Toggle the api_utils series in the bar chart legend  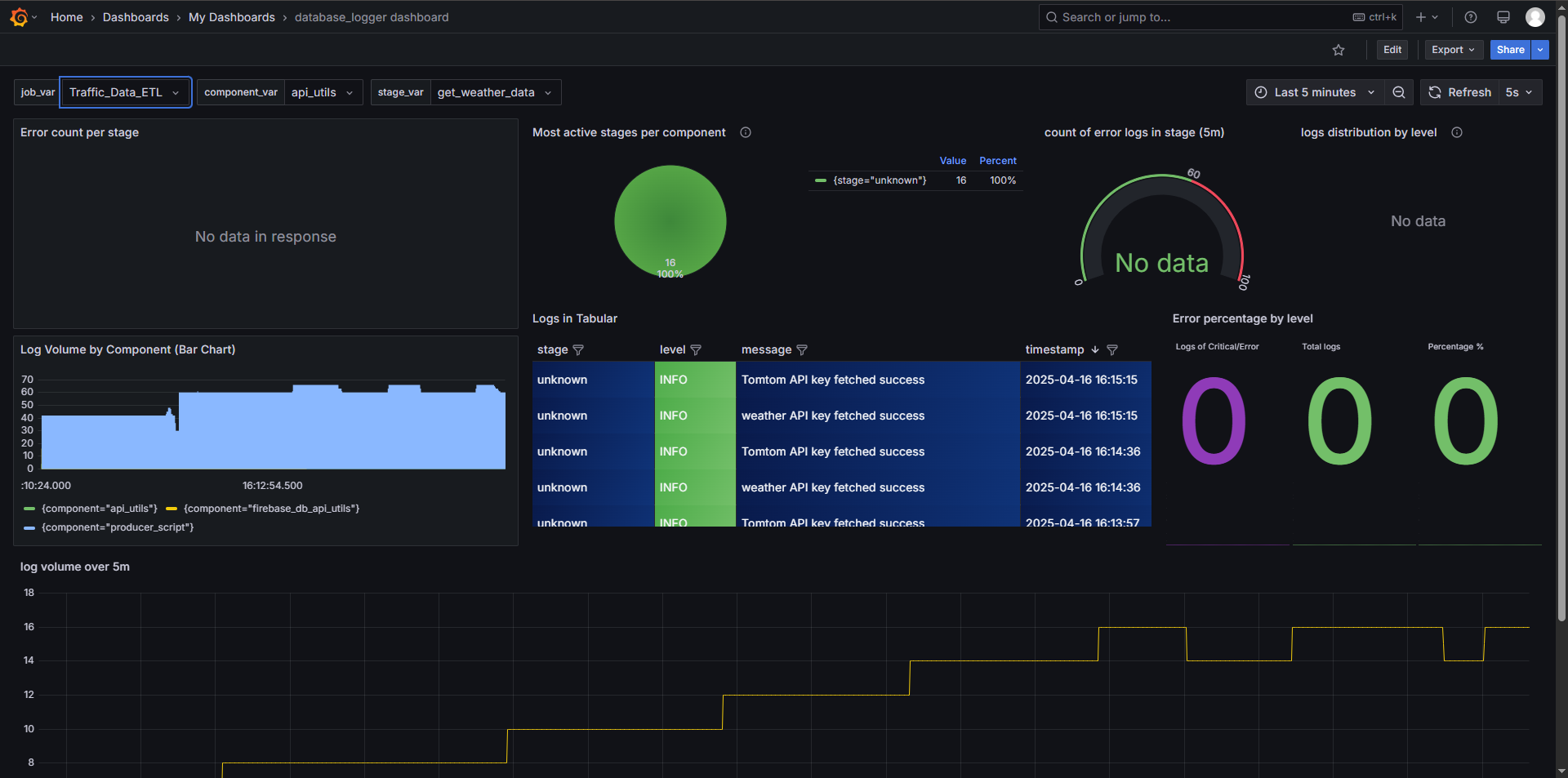point(98,508)
